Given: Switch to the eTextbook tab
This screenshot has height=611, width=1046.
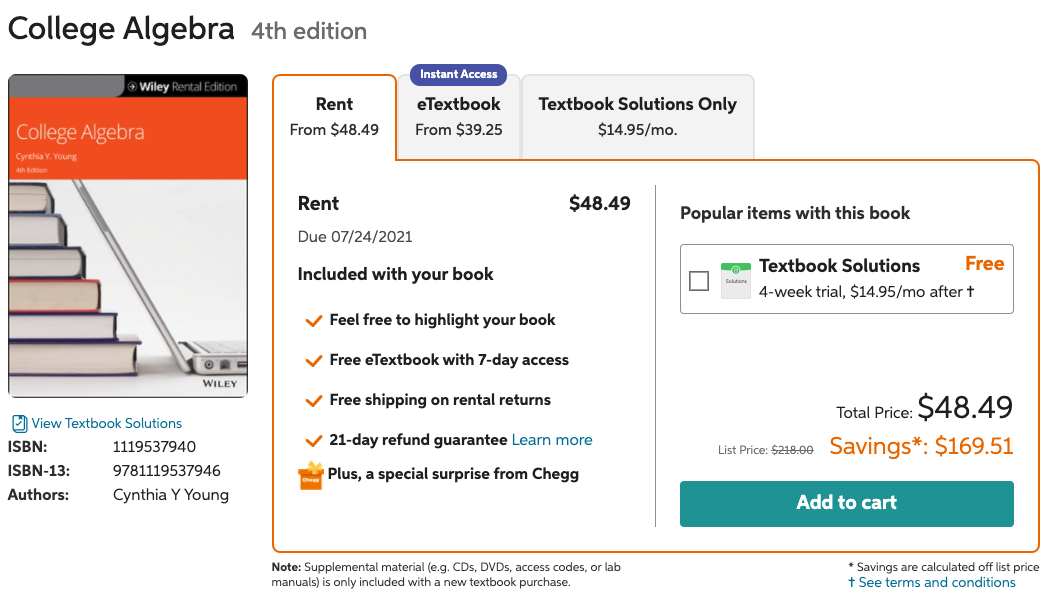Looking at the screenshot, I should click(459, 116).
